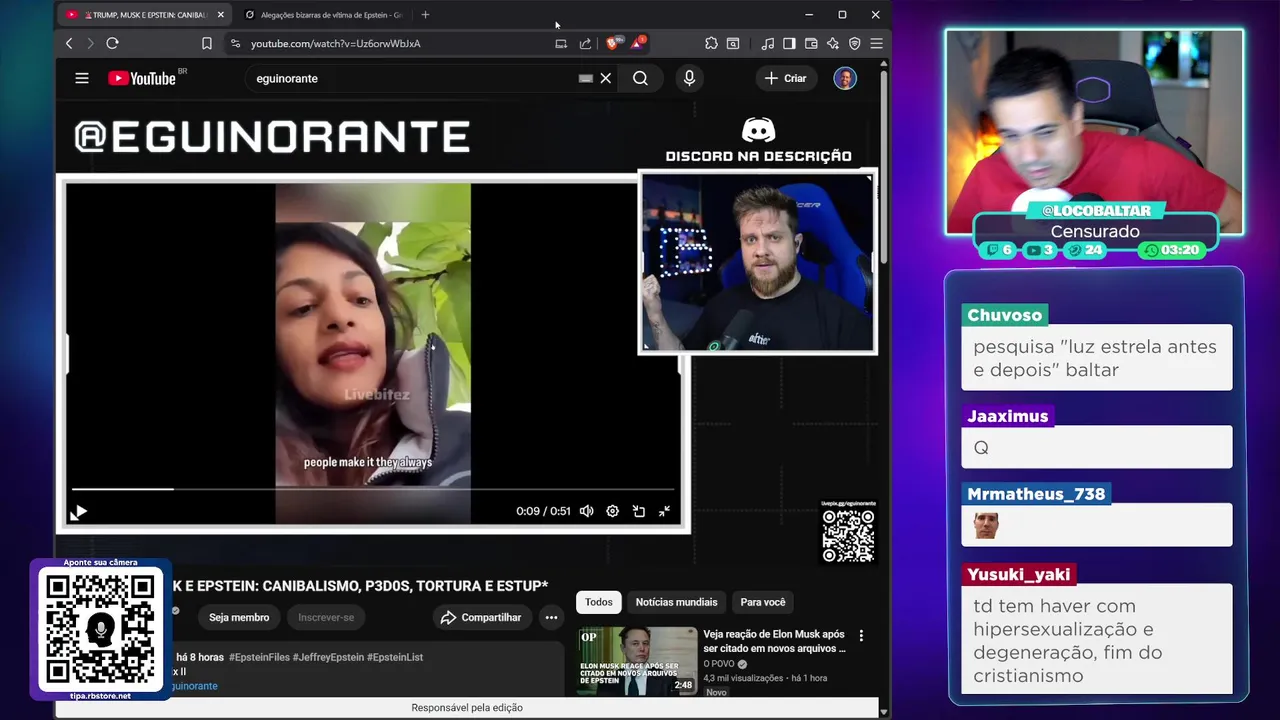Play the paused video
Image resolution: width=1280 pixels, height=720 pixels.
coord(79,512)
